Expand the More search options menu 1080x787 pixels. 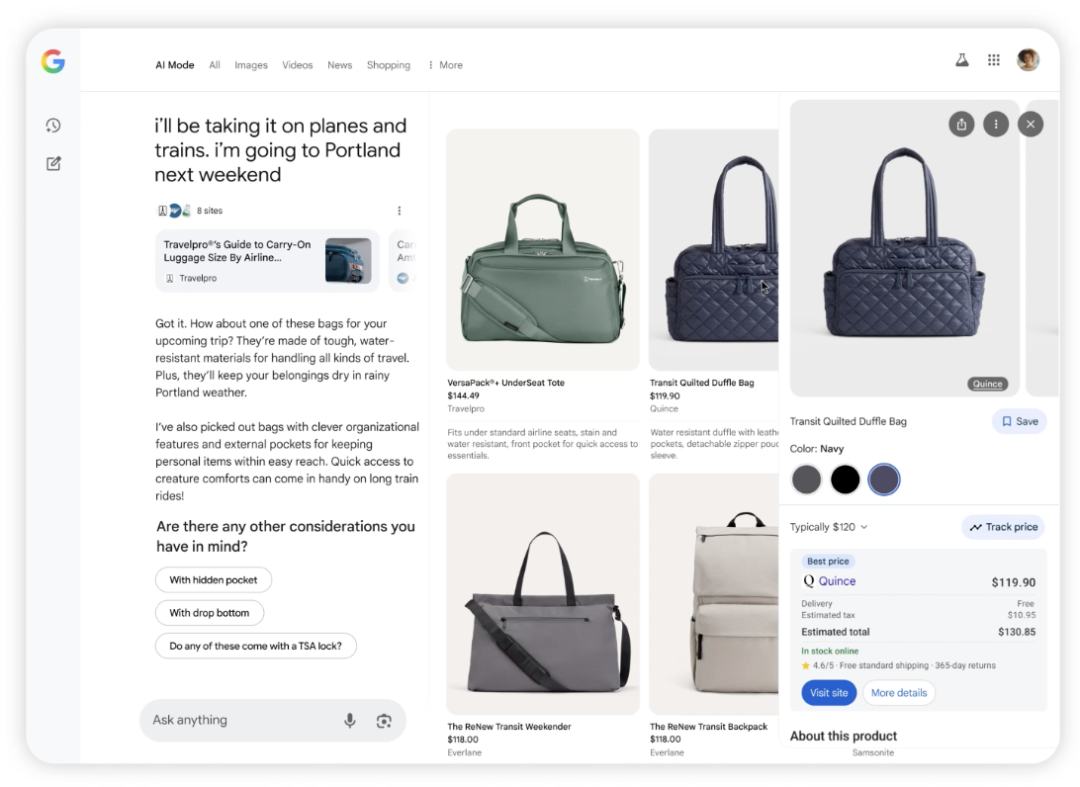pos(446,65)
